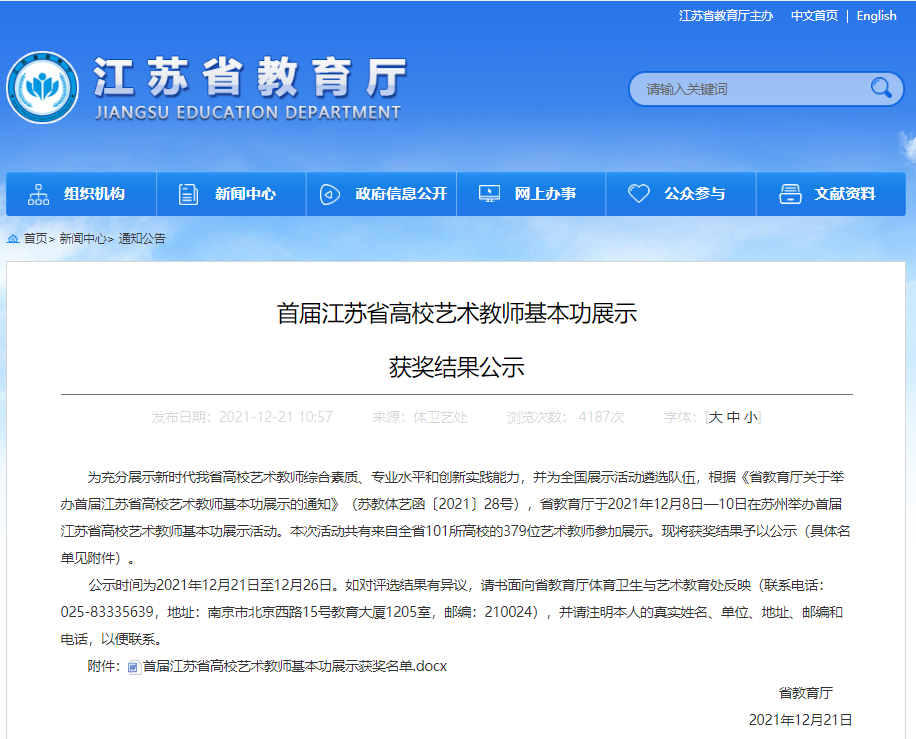The height and width of the screenshot is (739, 916).
Task: Open the 组织机构 menu item
Action: tap(94, 194)
